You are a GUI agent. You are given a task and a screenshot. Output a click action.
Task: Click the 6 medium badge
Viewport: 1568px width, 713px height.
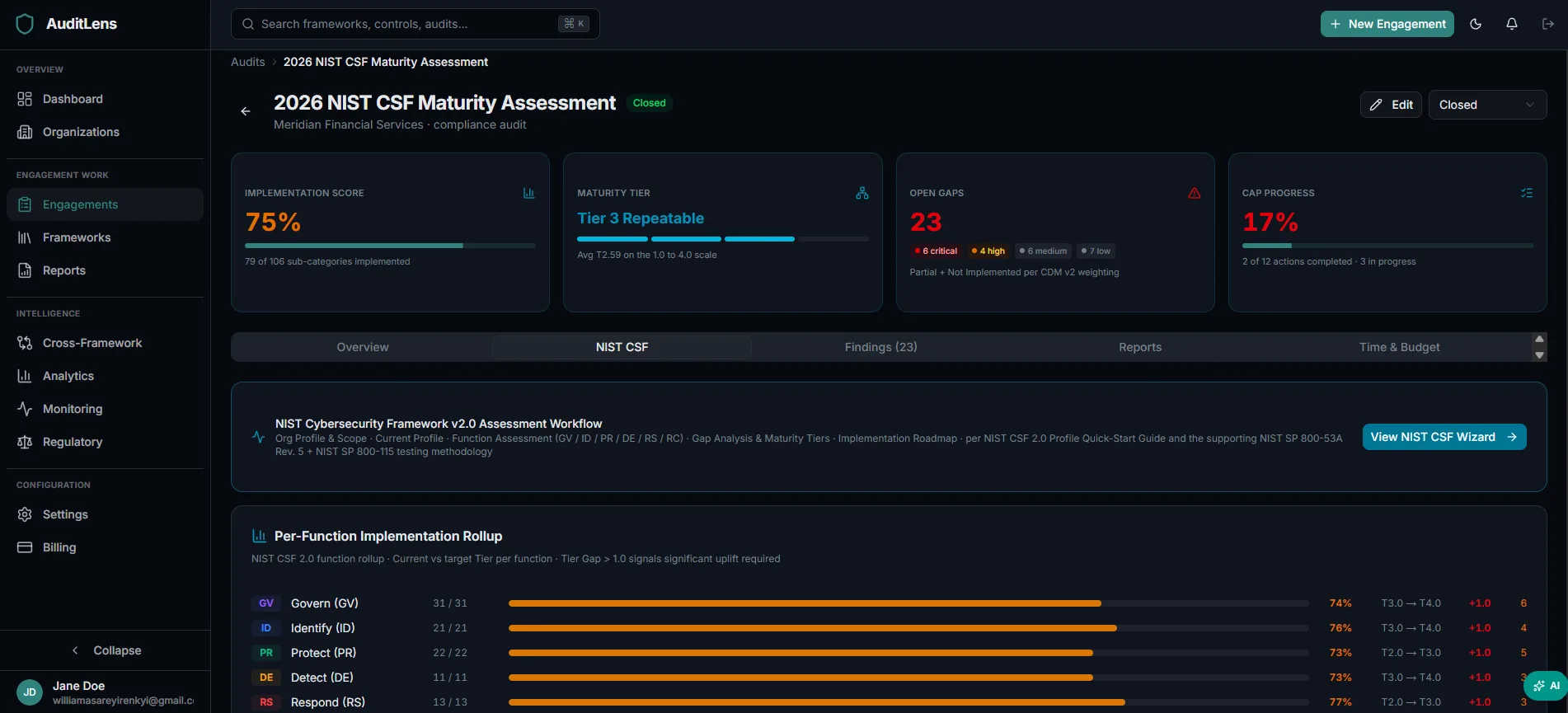point(1043,251)
